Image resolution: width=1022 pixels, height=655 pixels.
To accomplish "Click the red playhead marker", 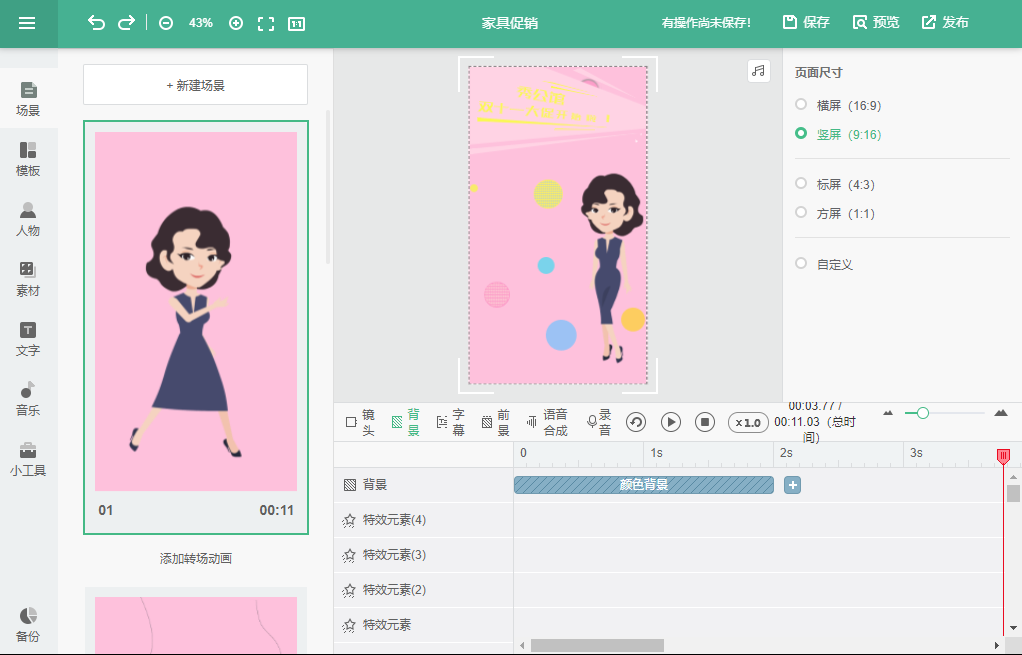I will [1004, 456].
